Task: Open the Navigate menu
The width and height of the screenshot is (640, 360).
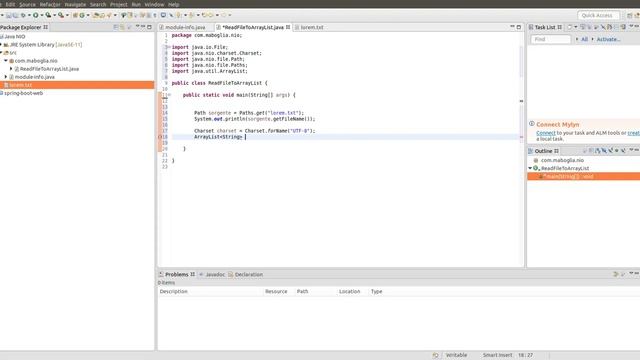Action: [x=75, y=4]
